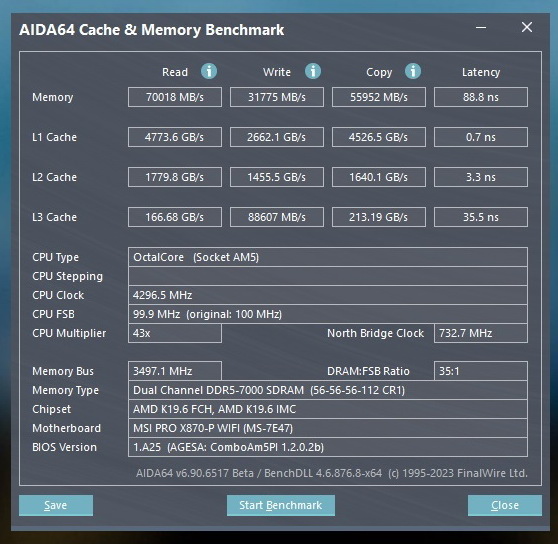This screenshot has height=544, width=558.
Task: Select L3 Cache copy 213.19 GB/s
Action: pos(379,217)
